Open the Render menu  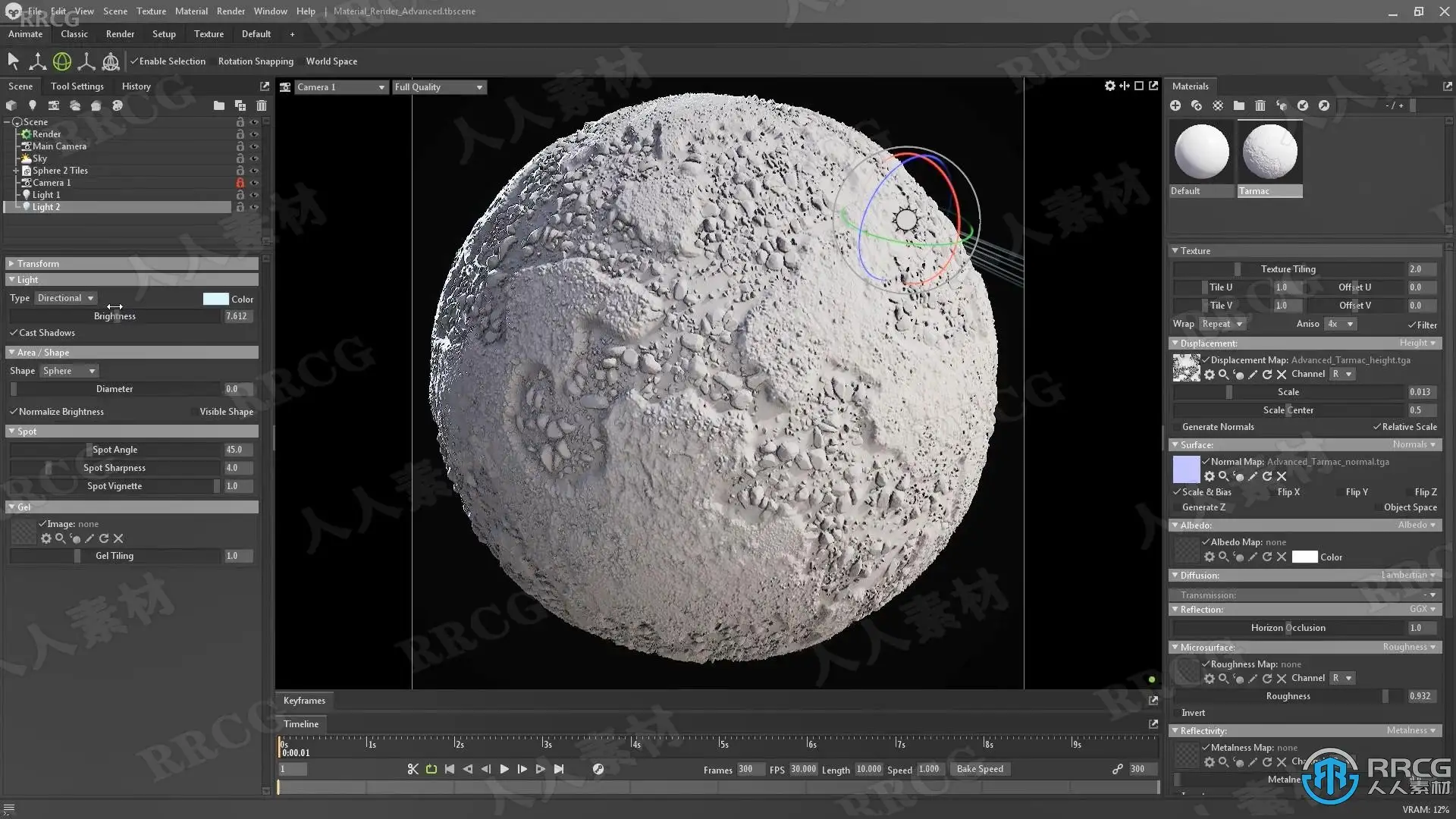231,11
